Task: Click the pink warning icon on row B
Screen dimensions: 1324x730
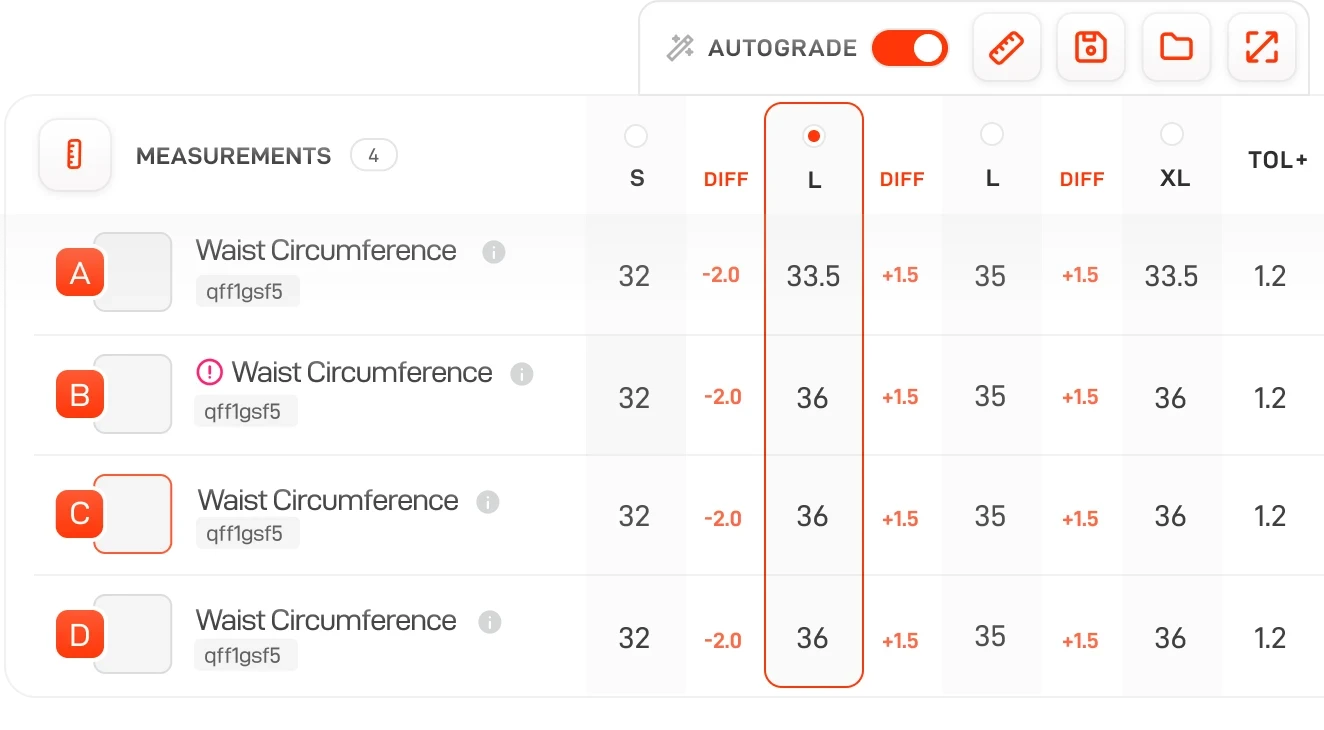Action: pos(209,373)
